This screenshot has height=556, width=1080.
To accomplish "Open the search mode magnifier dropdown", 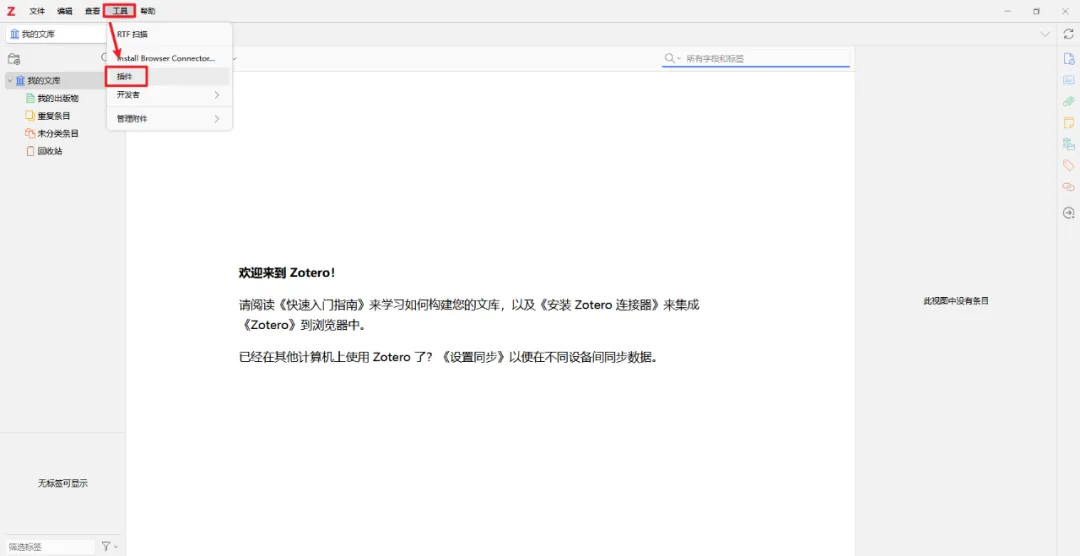I will pyautogui.click(x=672, y=59).
